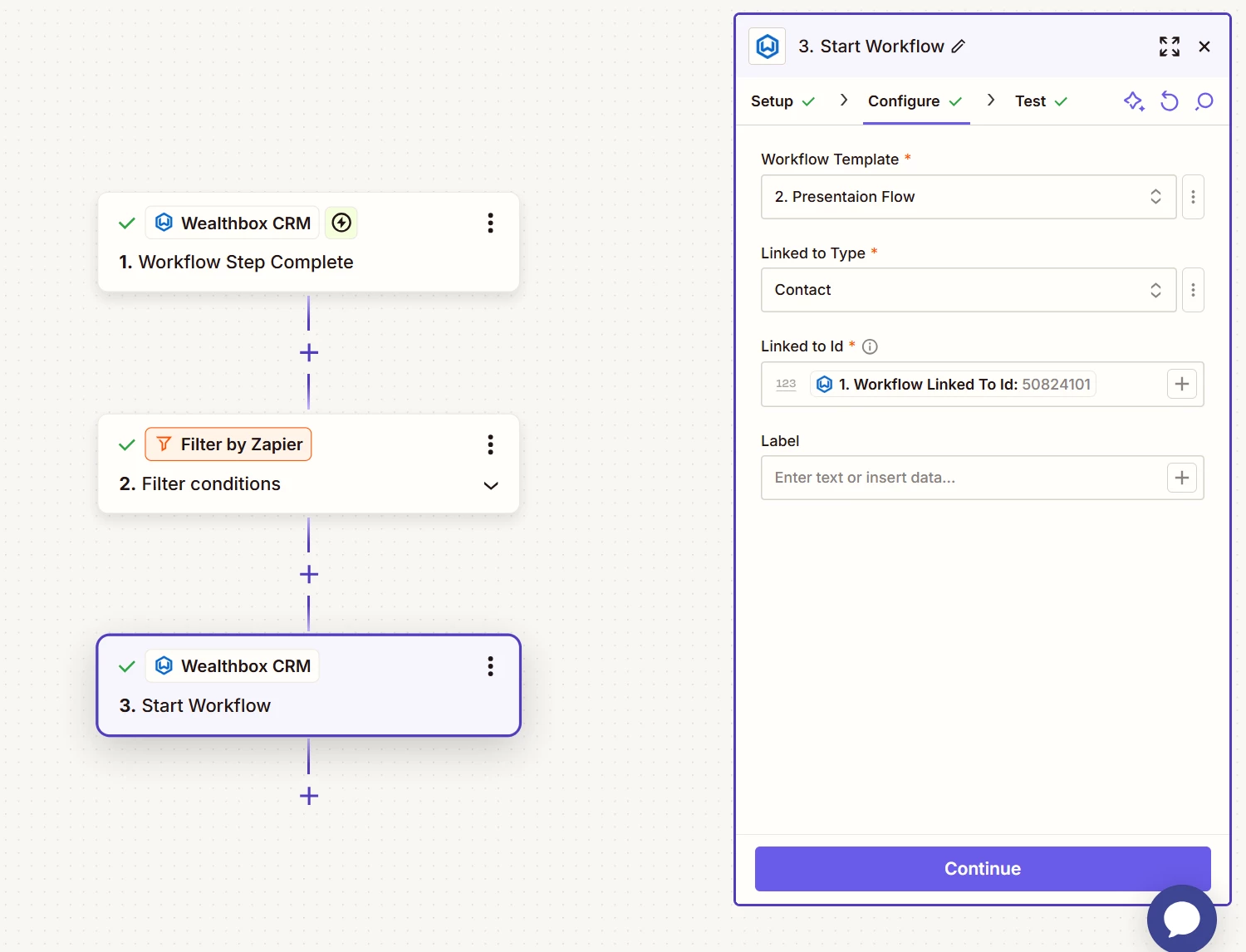
Task: Click the 123 number type indicator
Action: [786, 384]
